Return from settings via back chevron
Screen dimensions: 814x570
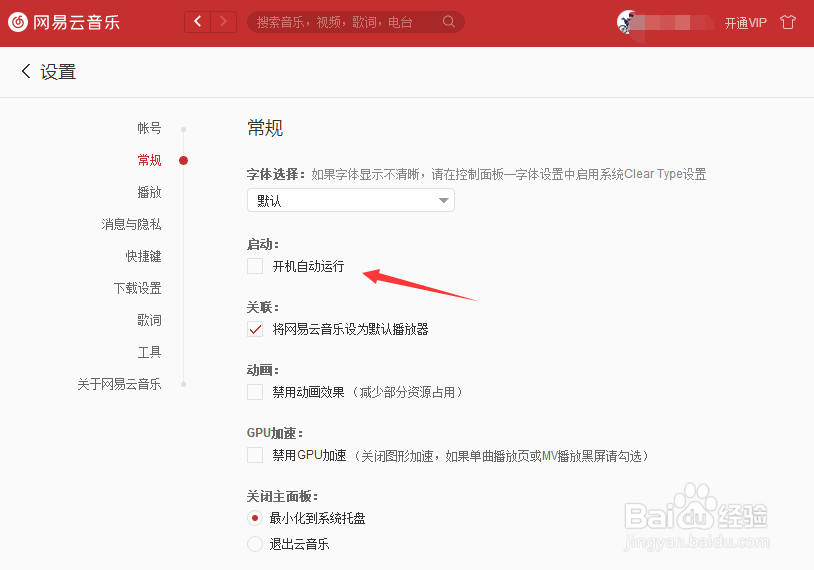point(26,71)
